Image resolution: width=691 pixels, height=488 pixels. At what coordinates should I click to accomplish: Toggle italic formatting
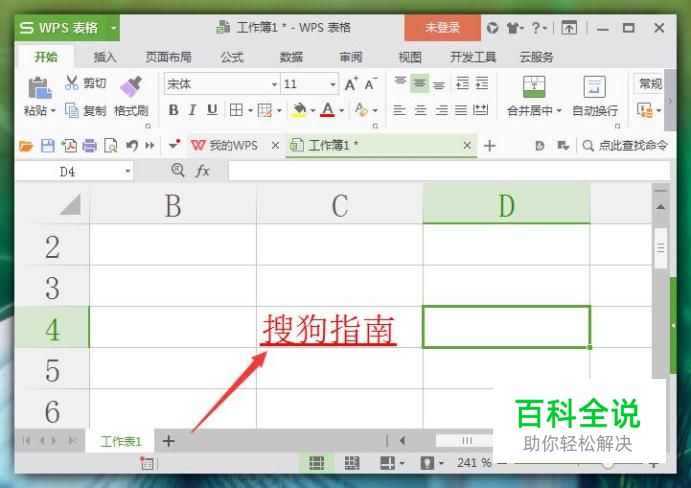click(x=192, y=110)
